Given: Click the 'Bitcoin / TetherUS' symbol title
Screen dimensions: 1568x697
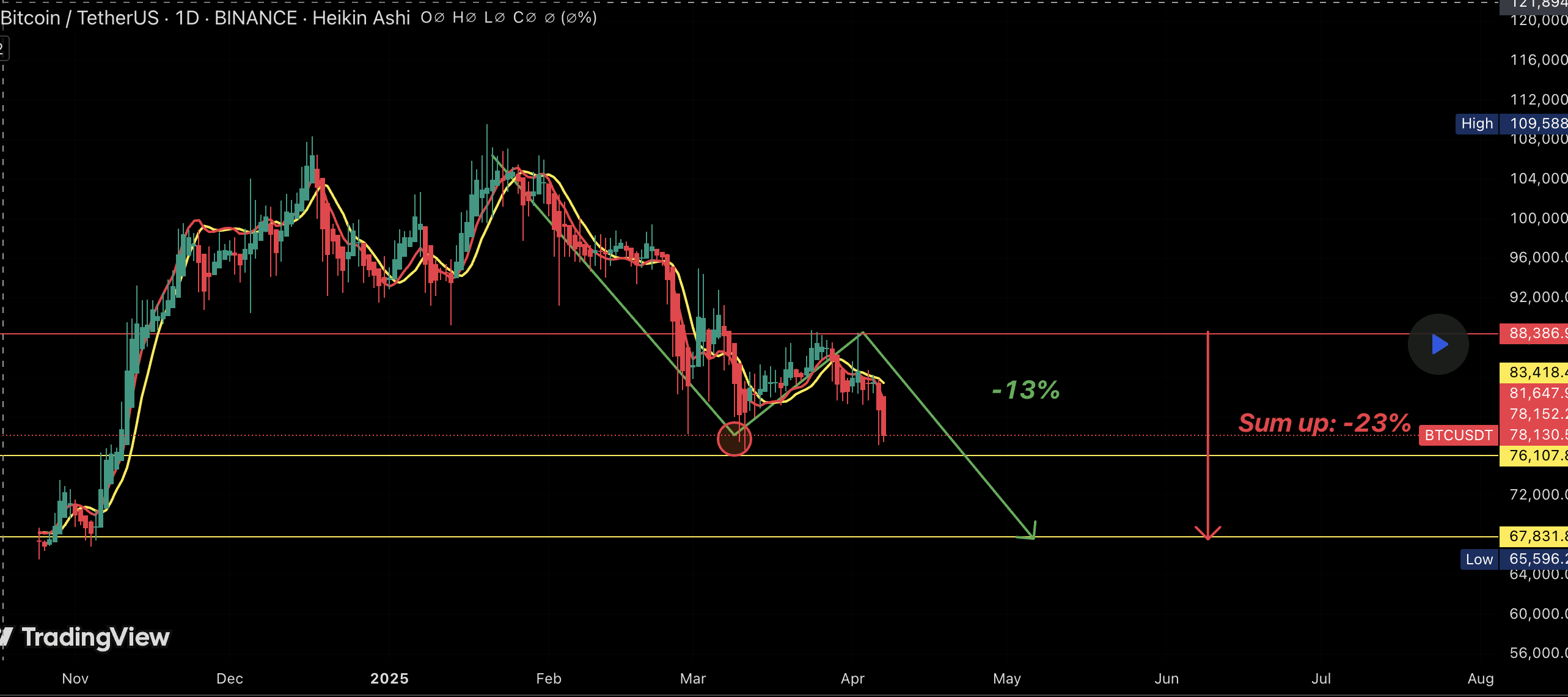Looking at the screenshot, I should point(80,18).
